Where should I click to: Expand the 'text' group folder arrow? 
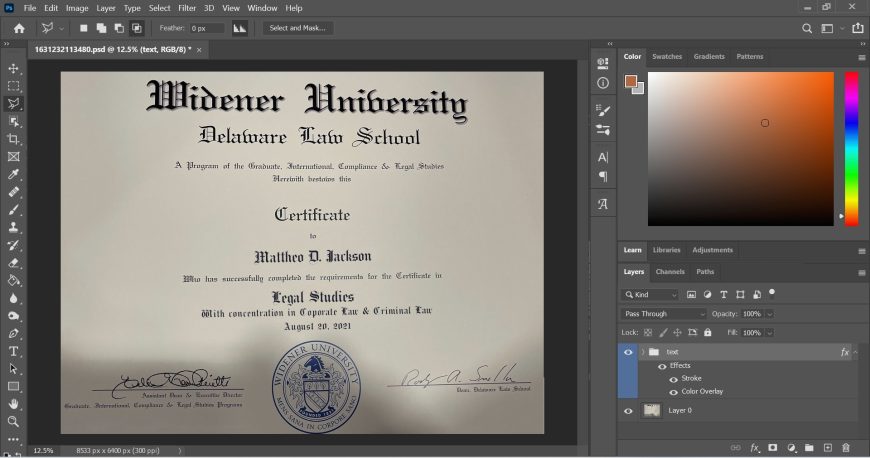point(643,352)
